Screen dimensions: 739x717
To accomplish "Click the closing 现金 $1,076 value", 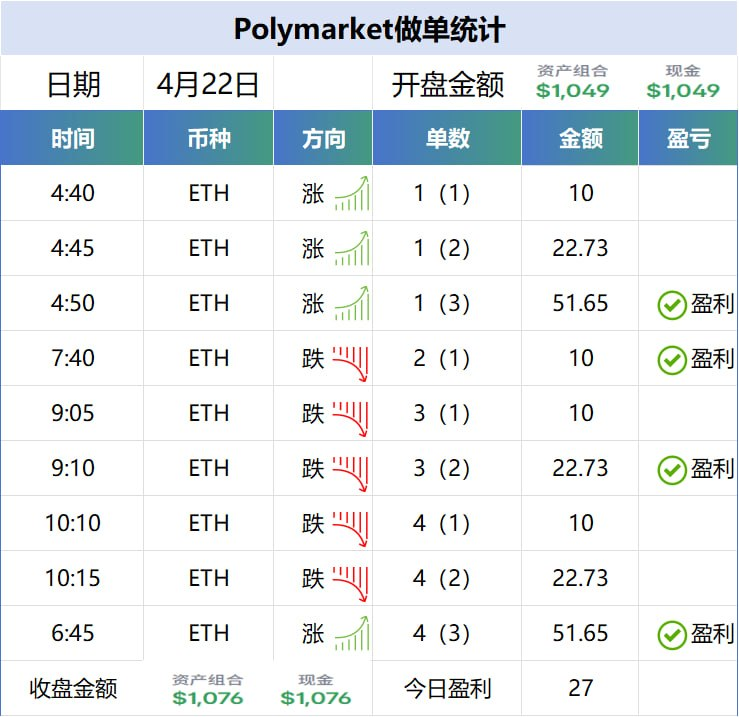I will pos(316,698).
